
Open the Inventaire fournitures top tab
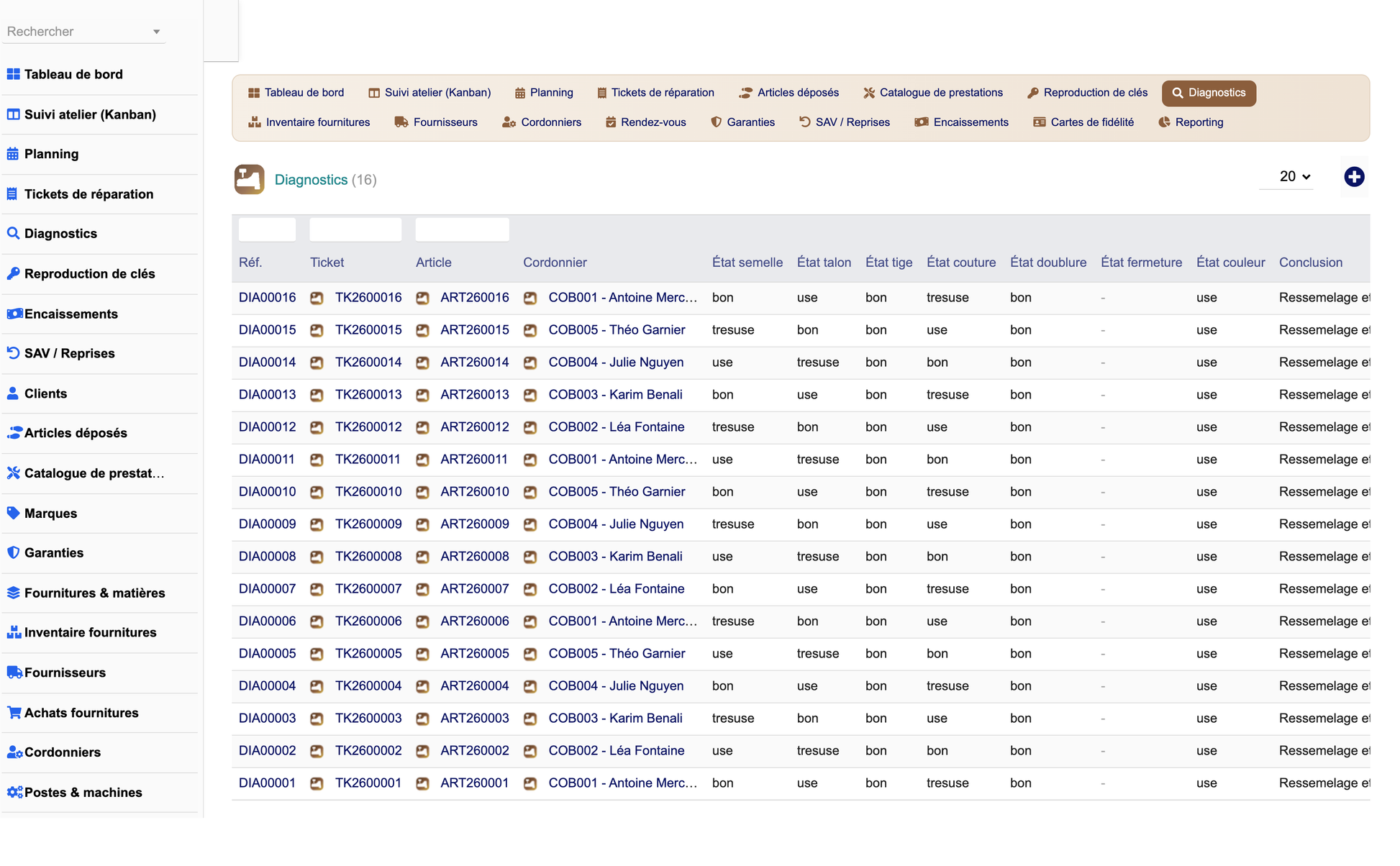point(309,122)
